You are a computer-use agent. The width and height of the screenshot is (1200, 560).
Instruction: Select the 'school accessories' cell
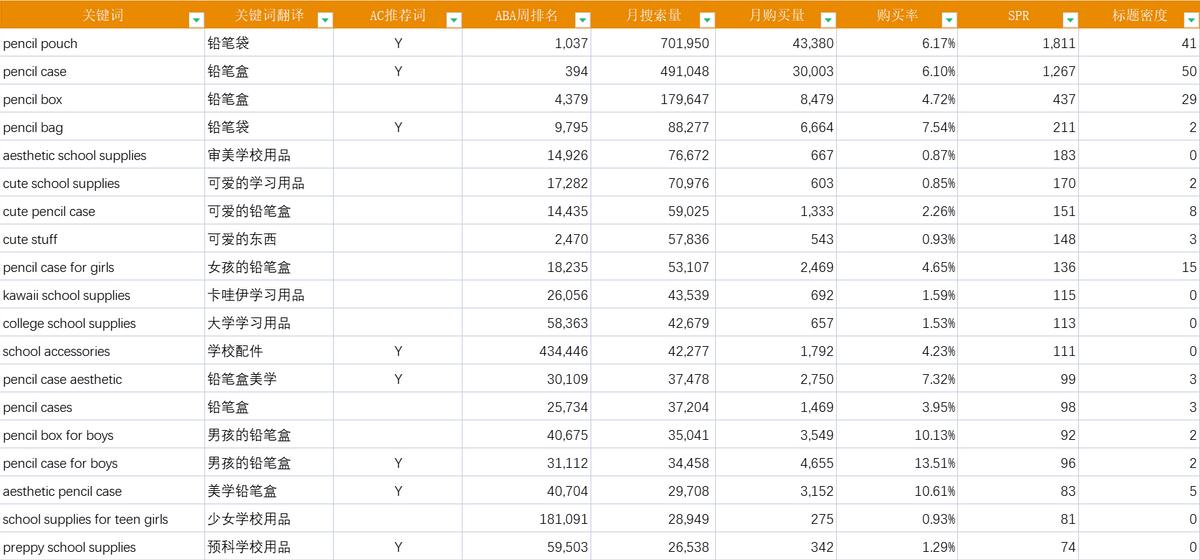pyautogui.click(x=102, y=351)
